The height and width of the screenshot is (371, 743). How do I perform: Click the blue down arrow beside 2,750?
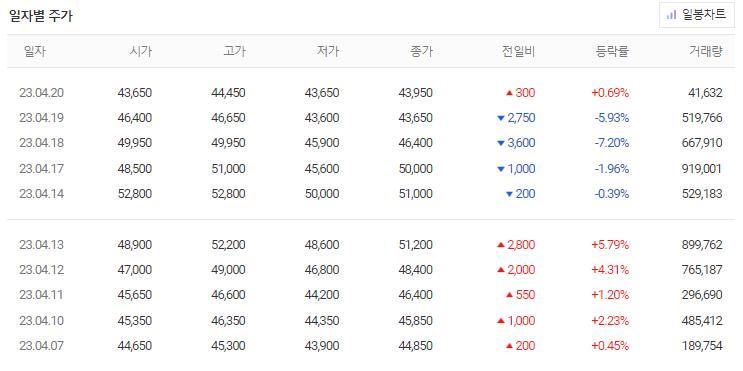[500, 118]
